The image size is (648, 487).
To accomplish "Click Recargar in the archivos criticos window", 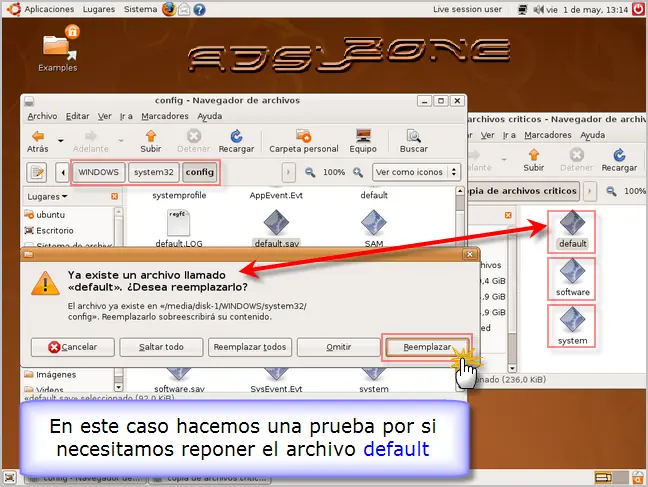I will (x=619, y=160).
